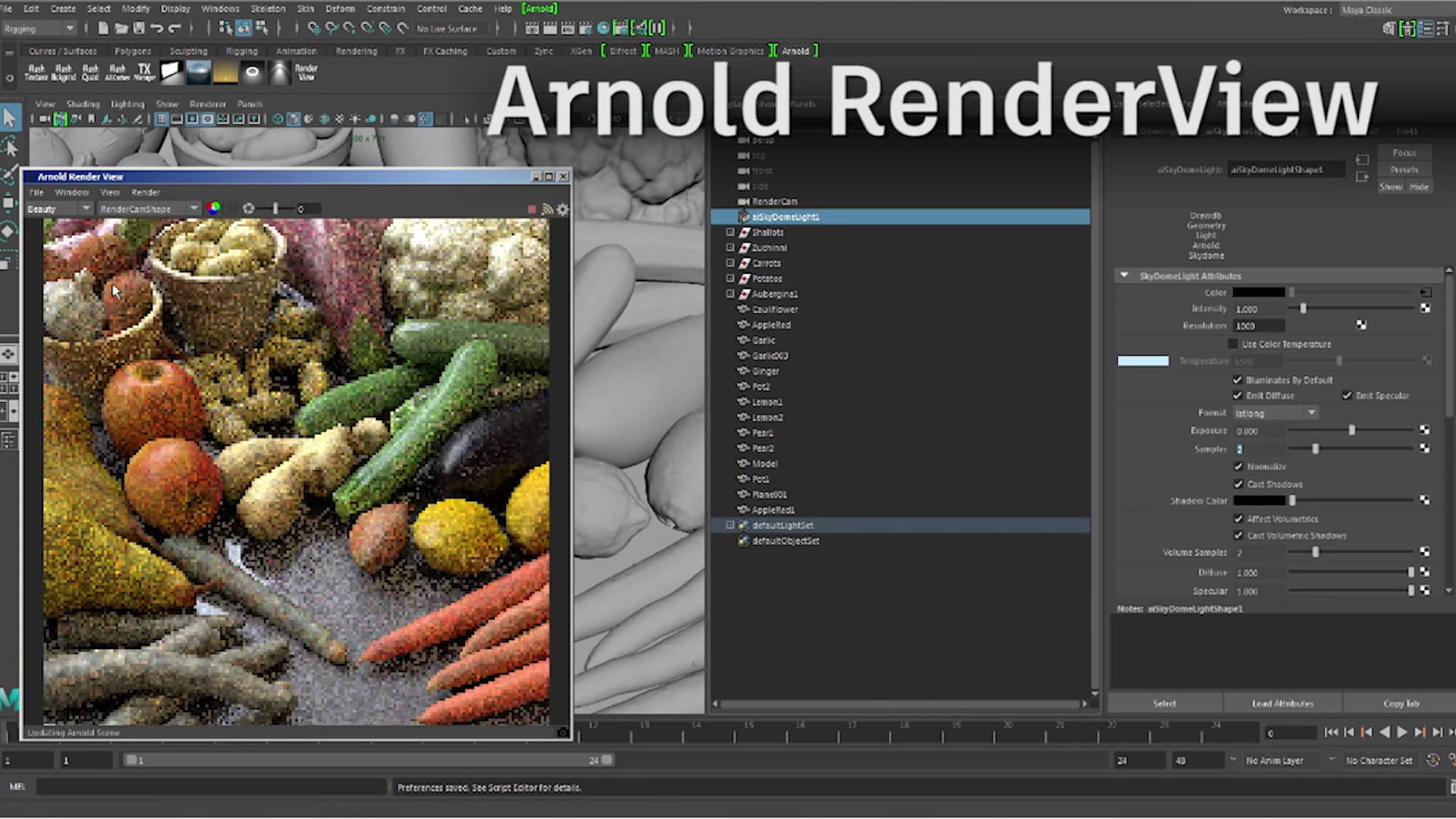Open the Arnold main menu

tap(540, 9)
